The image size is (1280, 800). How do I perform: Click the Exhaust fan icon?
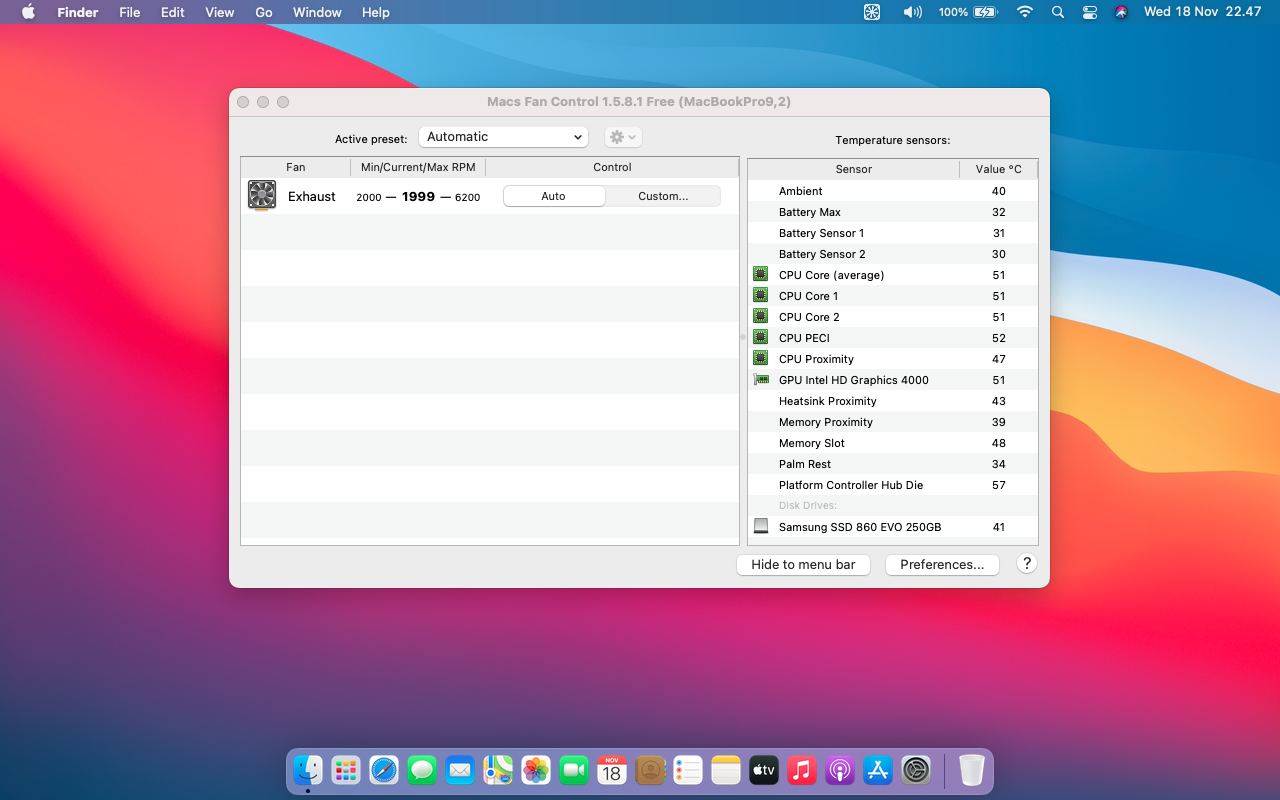click(262, 196)
